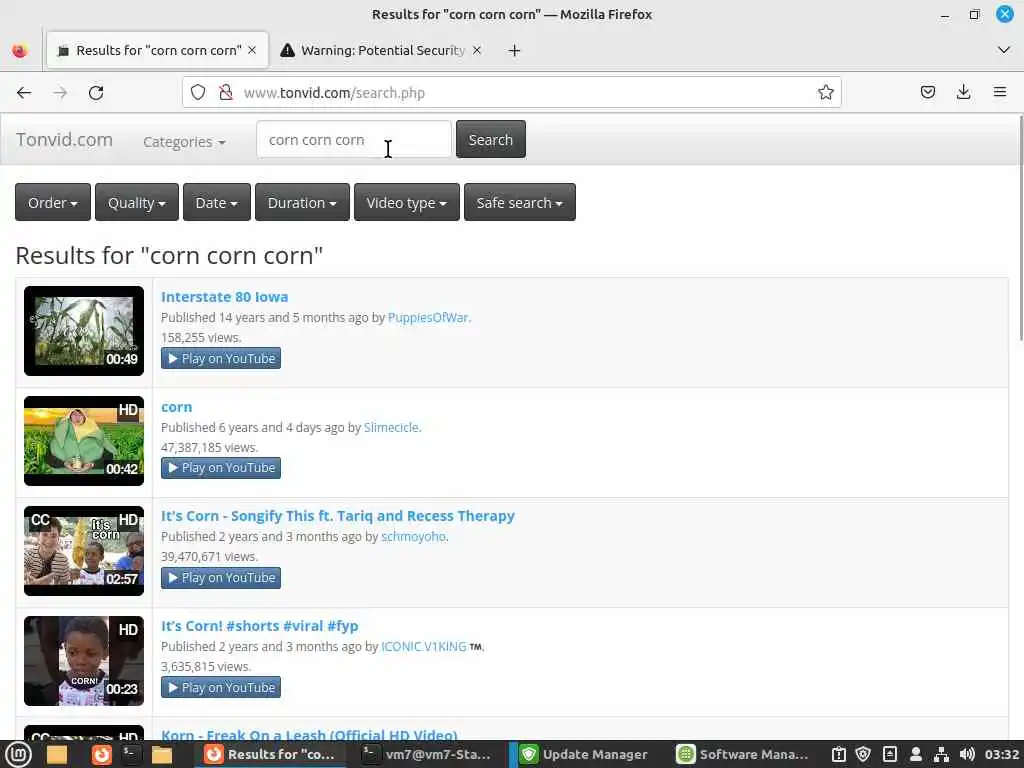The height and width of the screenshot is (768, 1024).
Task: Play It's Corn Songify on YouTube
Action: point(221,577)
